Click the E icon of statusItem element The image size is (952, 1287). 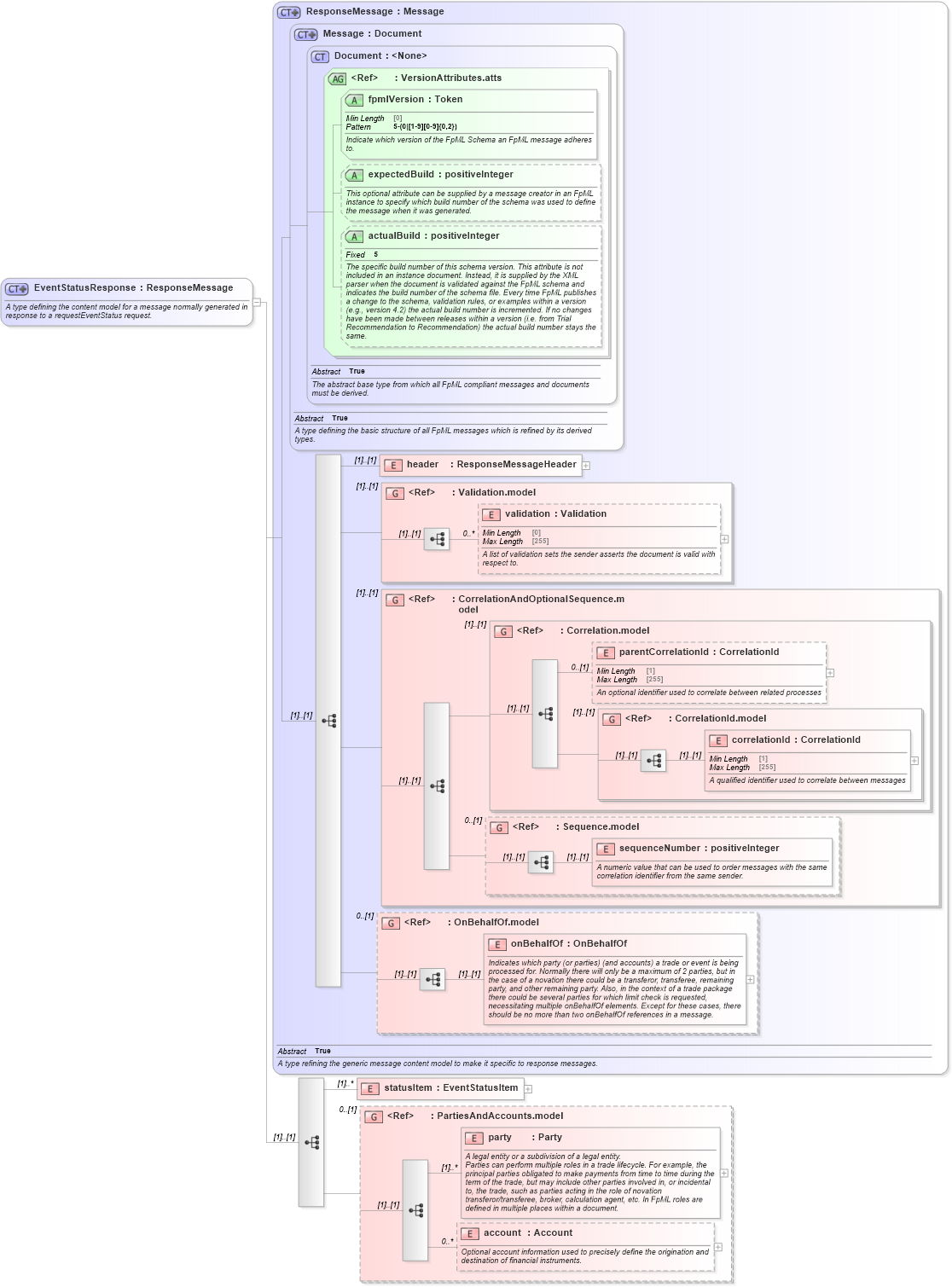[x=369, y=1088]
